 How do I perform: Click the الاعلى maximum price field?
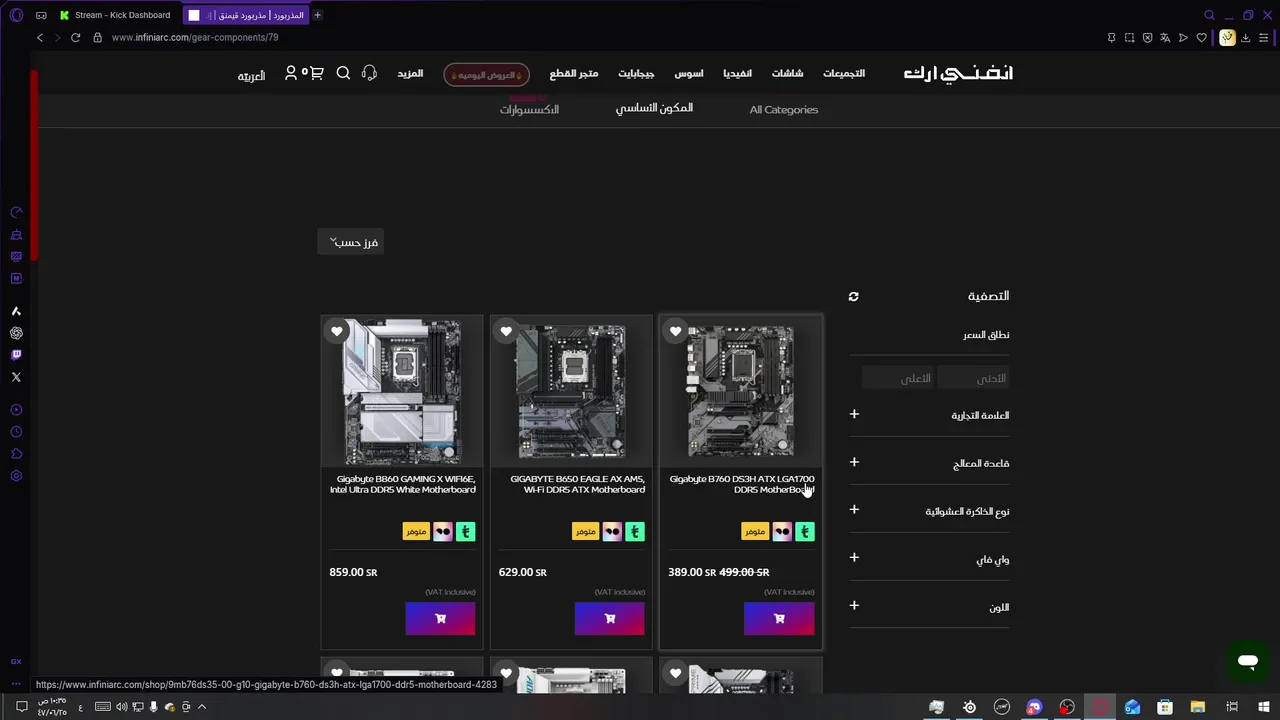pyautogui.click(x=898, y=378)
